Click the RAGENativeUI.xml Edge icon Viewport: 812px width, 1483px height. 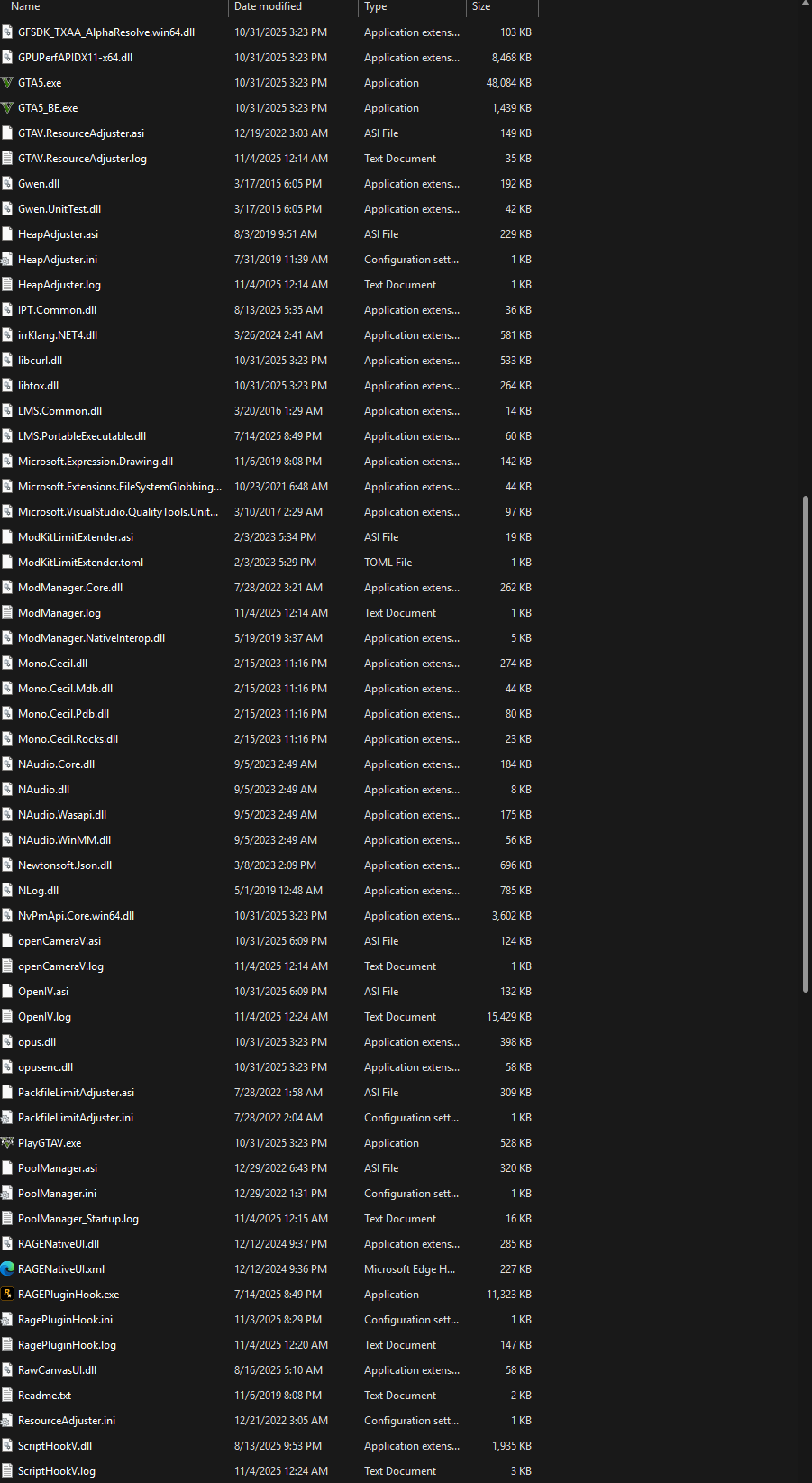[7, 1269]
